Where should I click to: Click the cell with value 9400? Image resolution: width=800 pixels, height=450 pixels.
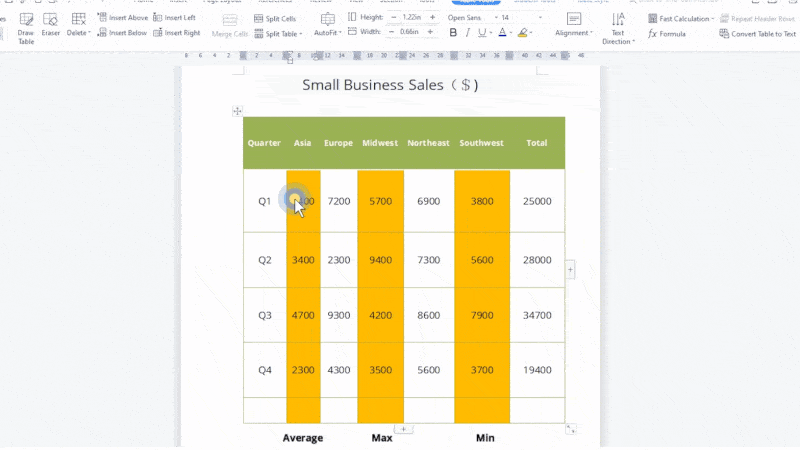tap(381, 260)
